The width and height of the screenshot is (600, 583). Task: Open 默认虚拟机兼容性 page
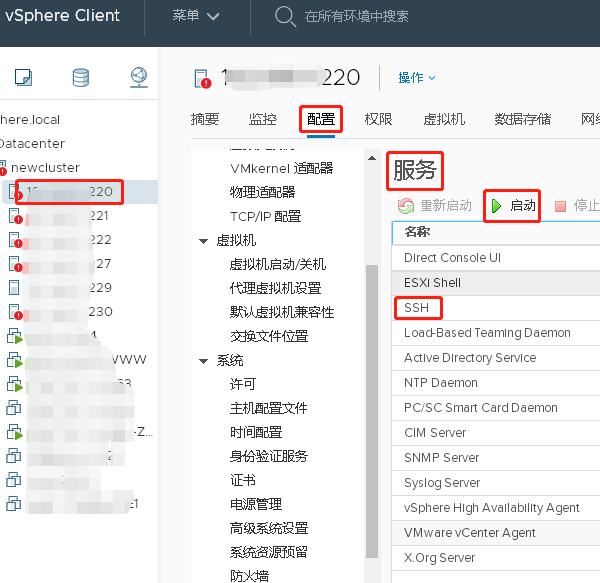(282, 313)
